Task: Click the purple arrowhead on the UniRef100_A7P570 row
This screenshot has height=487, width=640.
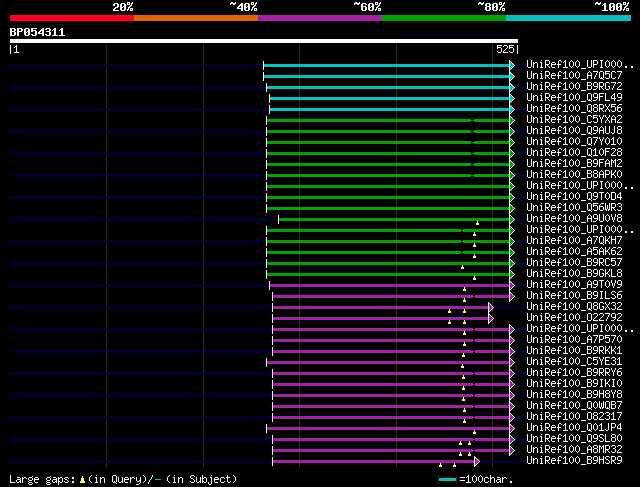Action: coord(512,340)
